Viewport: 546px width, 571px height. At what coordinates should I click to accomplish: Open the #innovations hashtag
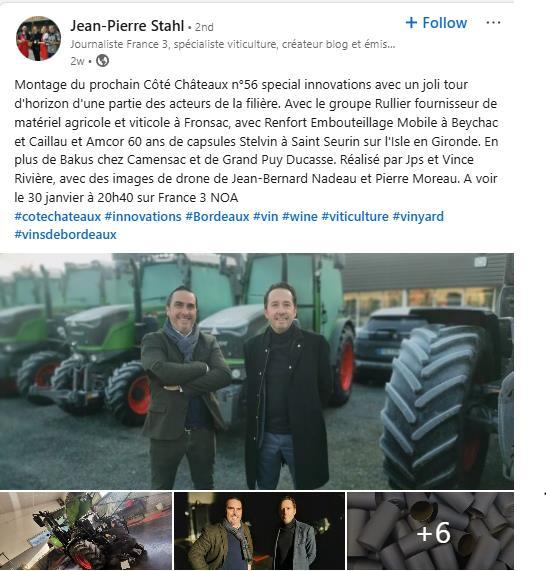tap(143, 216)
